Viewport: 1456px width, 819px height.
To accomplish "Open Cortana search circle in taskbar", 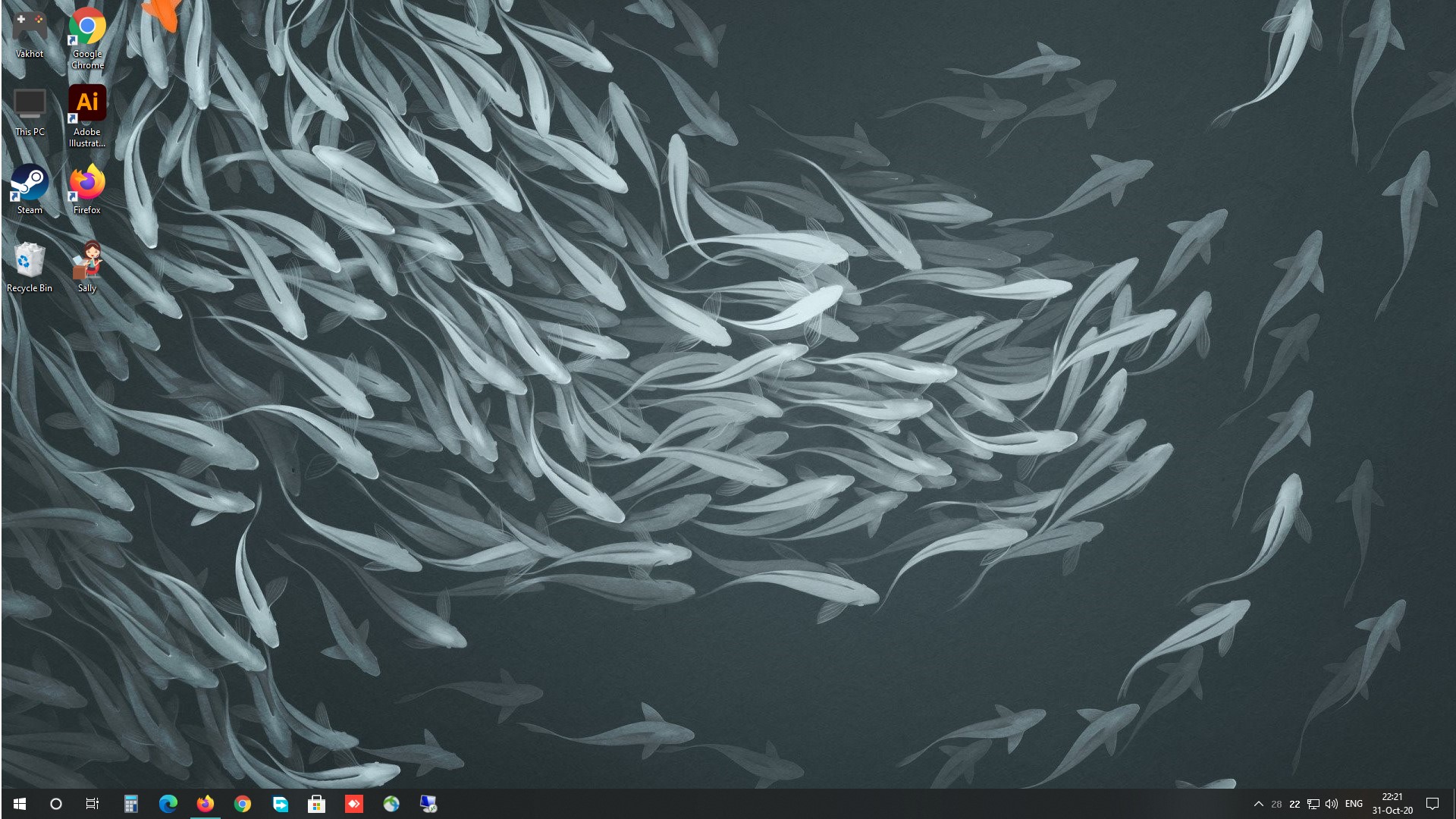I will click(x=55, y=804).
